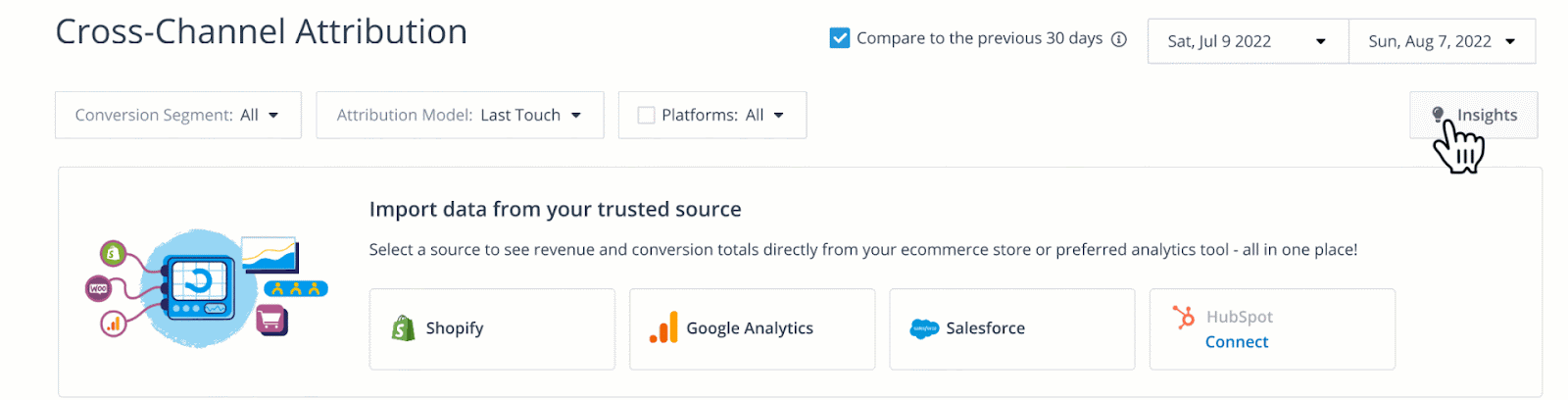Open the Conversion Segment dropdown
This screenshot has width=1568, height=400.
click(177, 116)
